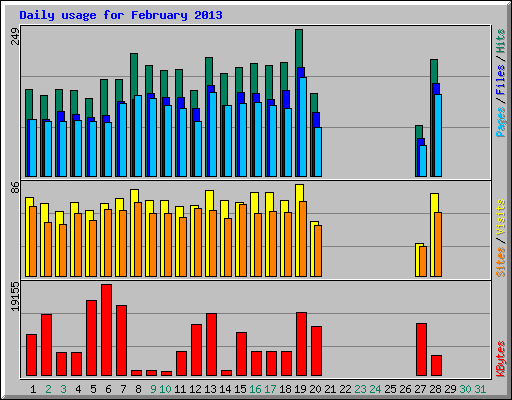
Task: Click day label '19' on the x-axis
Action: click(x=300, y=389)
